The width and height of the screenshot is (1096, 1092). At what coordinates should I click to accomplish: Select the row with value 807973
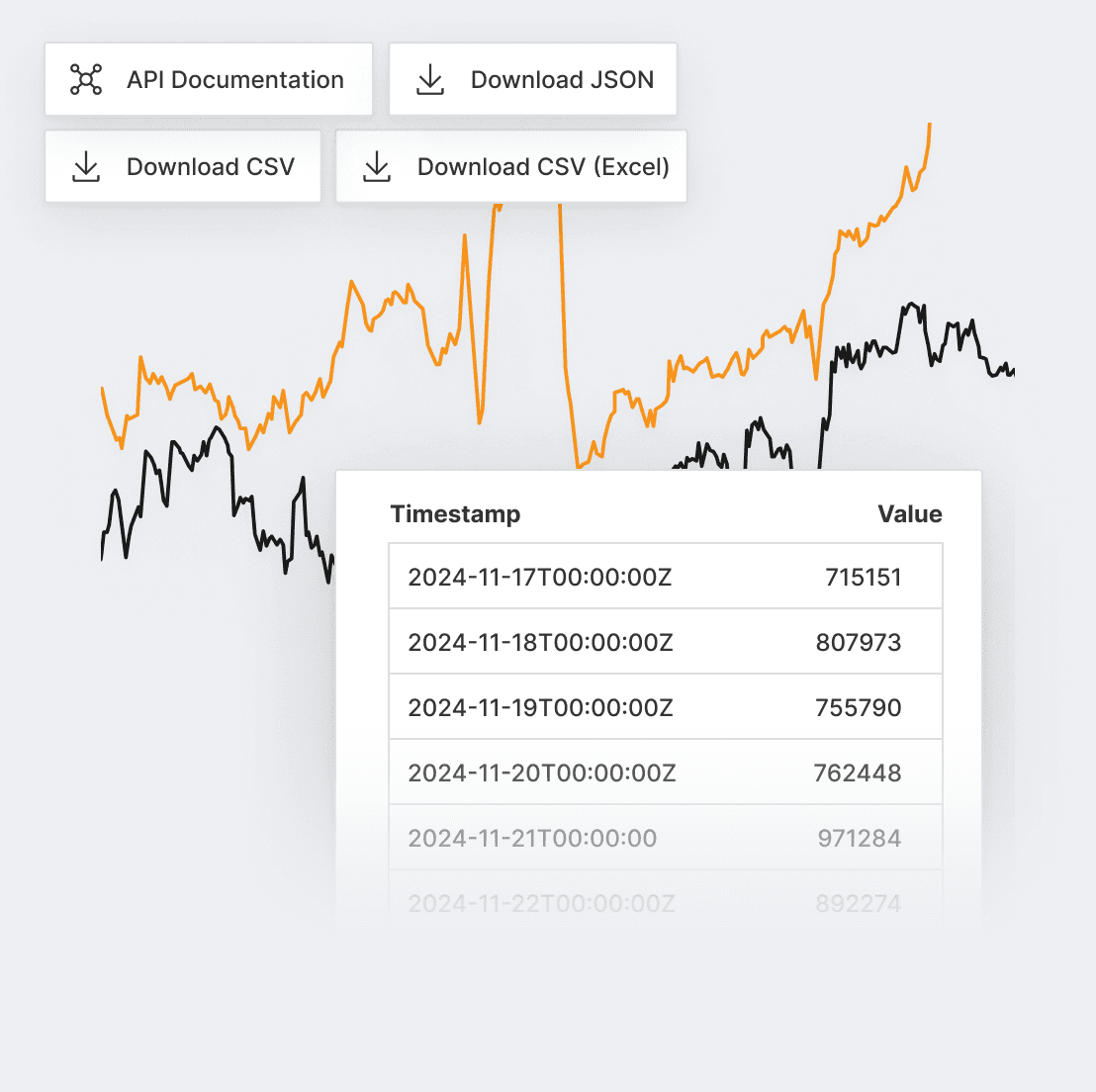coord(665,641)
